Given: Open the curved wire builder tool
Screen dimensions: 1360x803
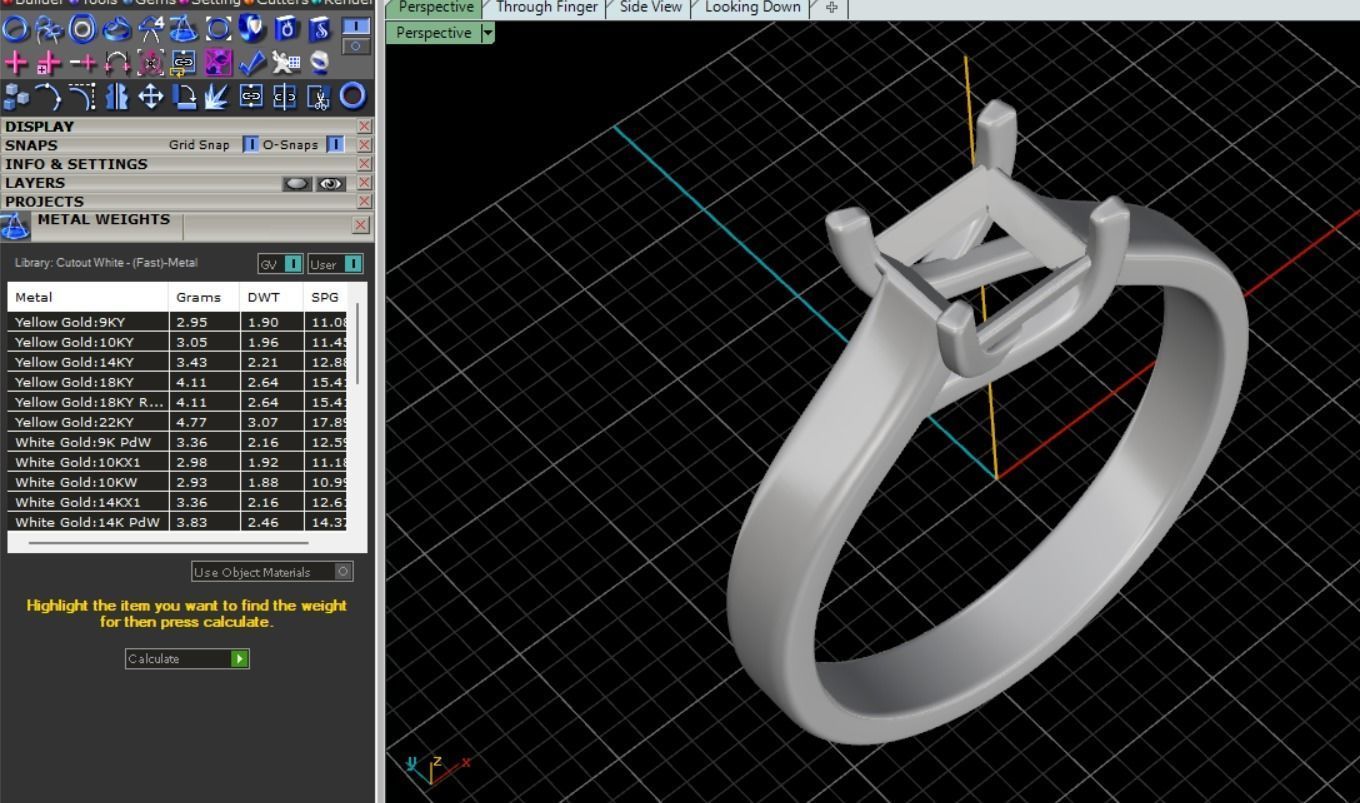Looking at the screenshot, I should click(x=48, y=28).
